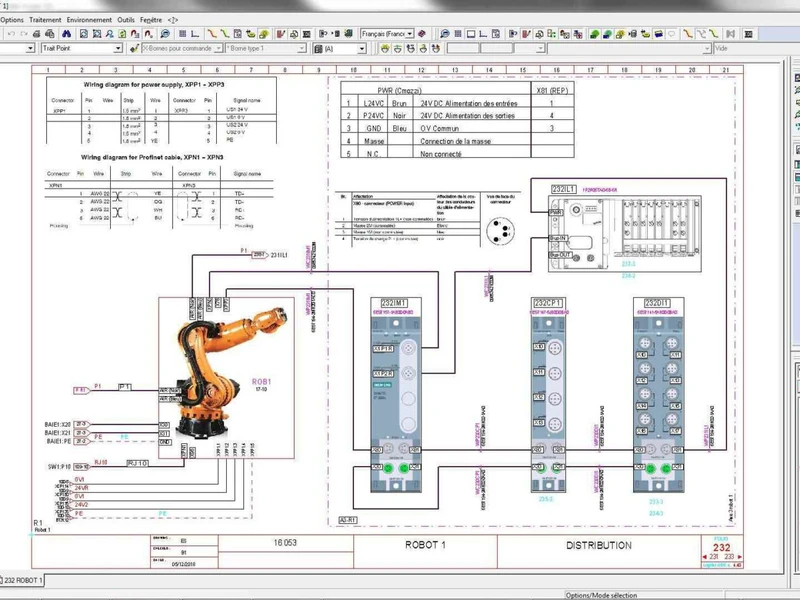This screenshot has height=600, width=800.
Task: Click the single printer icon
Action: pos(37,34)
